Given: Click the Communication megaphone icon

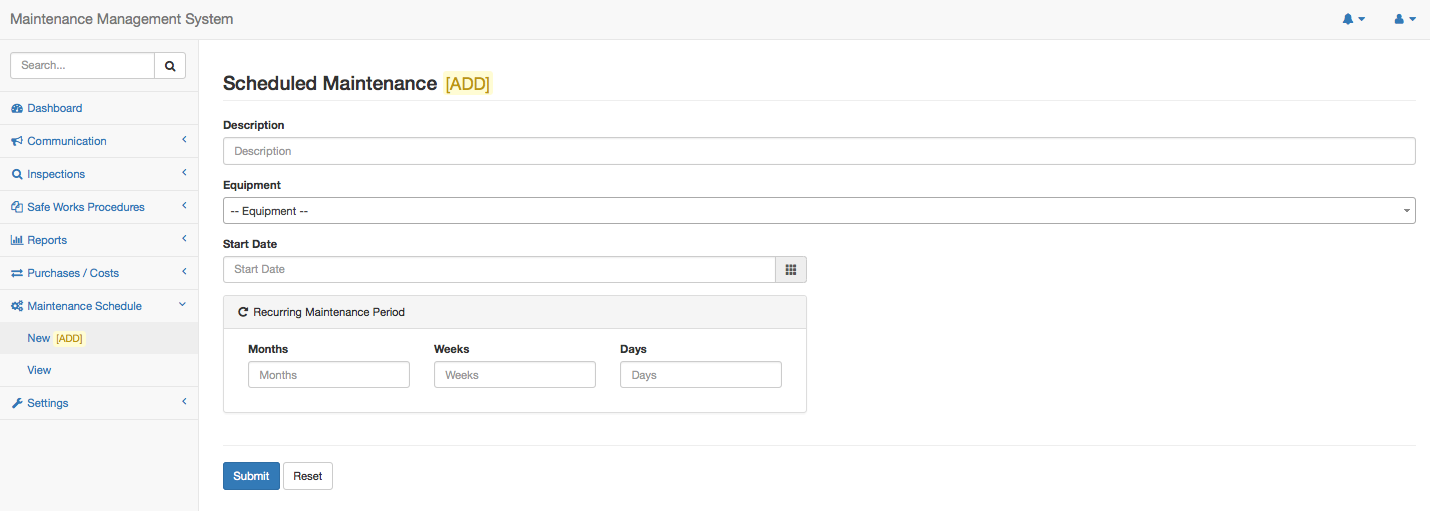Looking at the screenshot, I should click(x=17, y=141).
